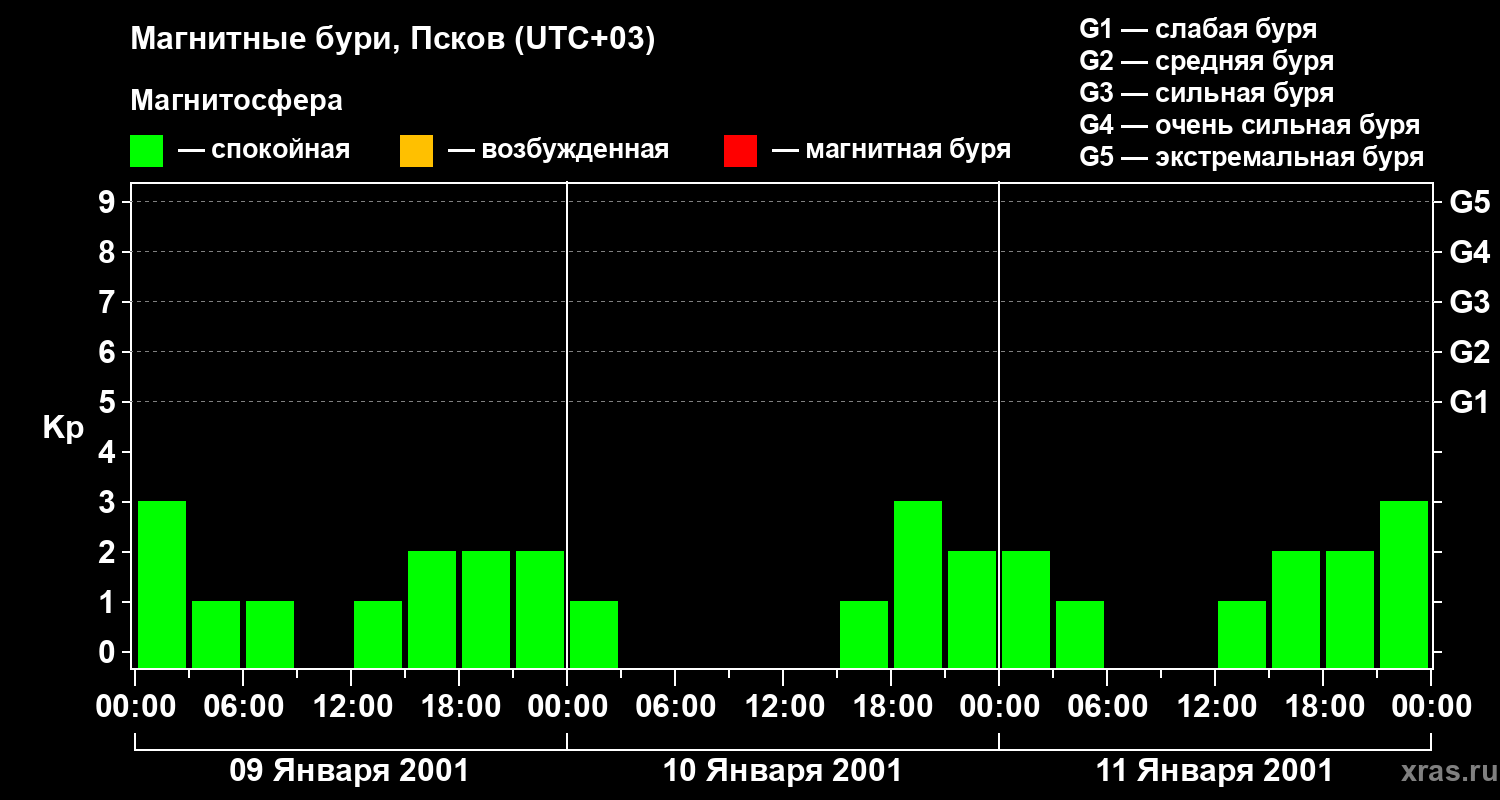Click the — спокойная legend label
The image size is (1500, 800).
pyautogui.click(x=264, y=150)
